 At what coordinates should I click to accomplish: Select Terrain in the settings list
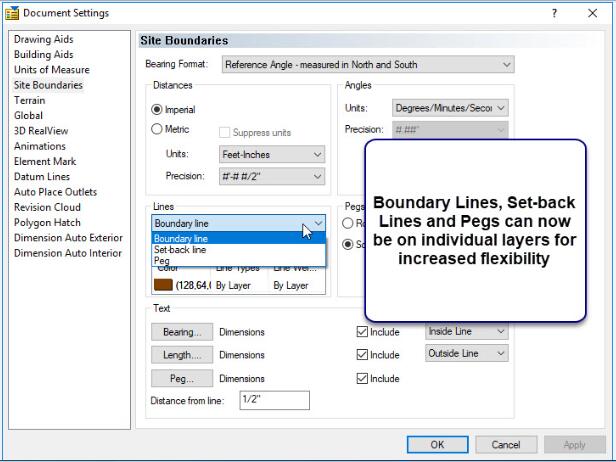click(x=29, y=101)
